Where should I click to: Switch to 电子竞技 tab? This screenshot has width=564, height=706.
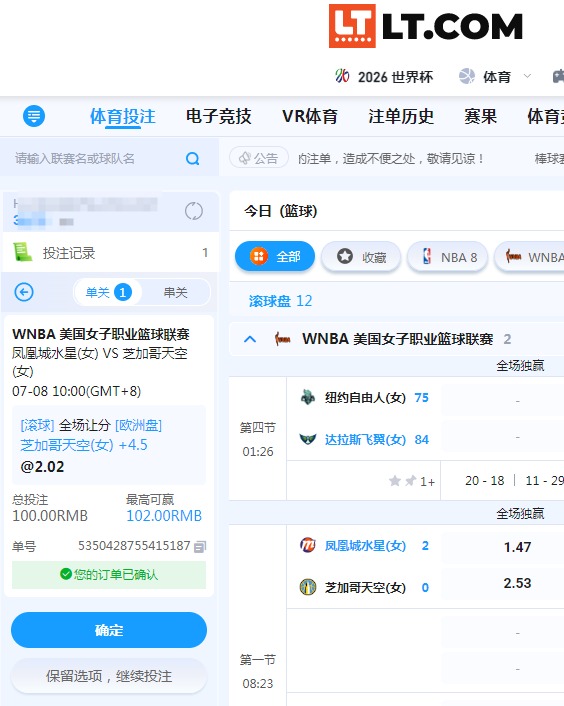(219, 117)
